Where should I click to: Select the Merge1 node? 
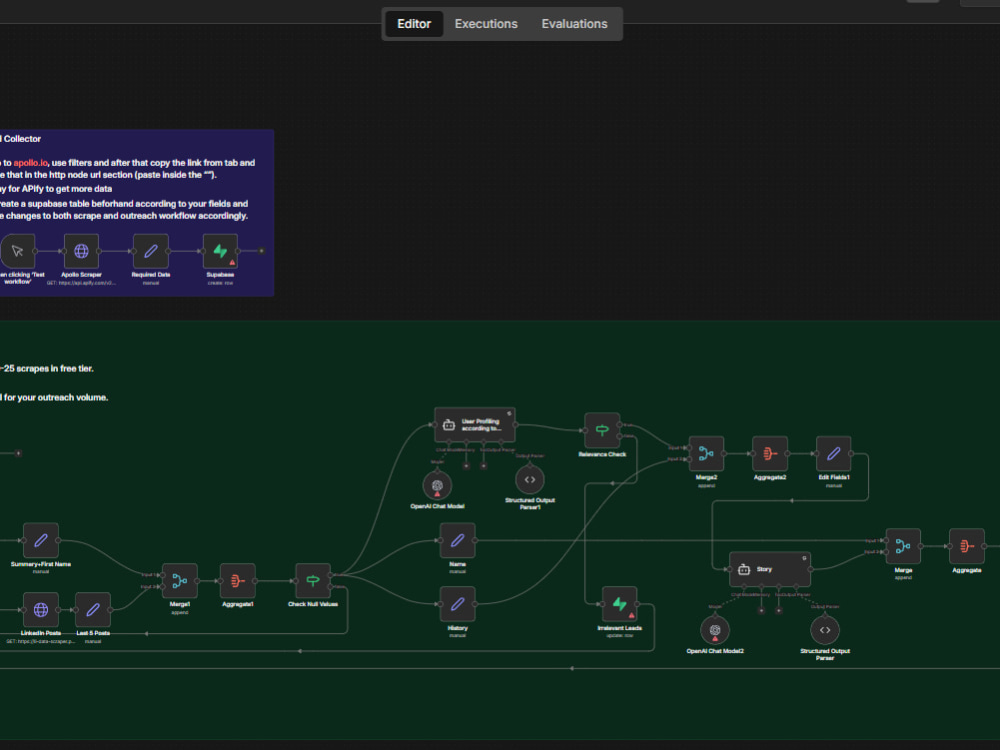coord(180,580)
